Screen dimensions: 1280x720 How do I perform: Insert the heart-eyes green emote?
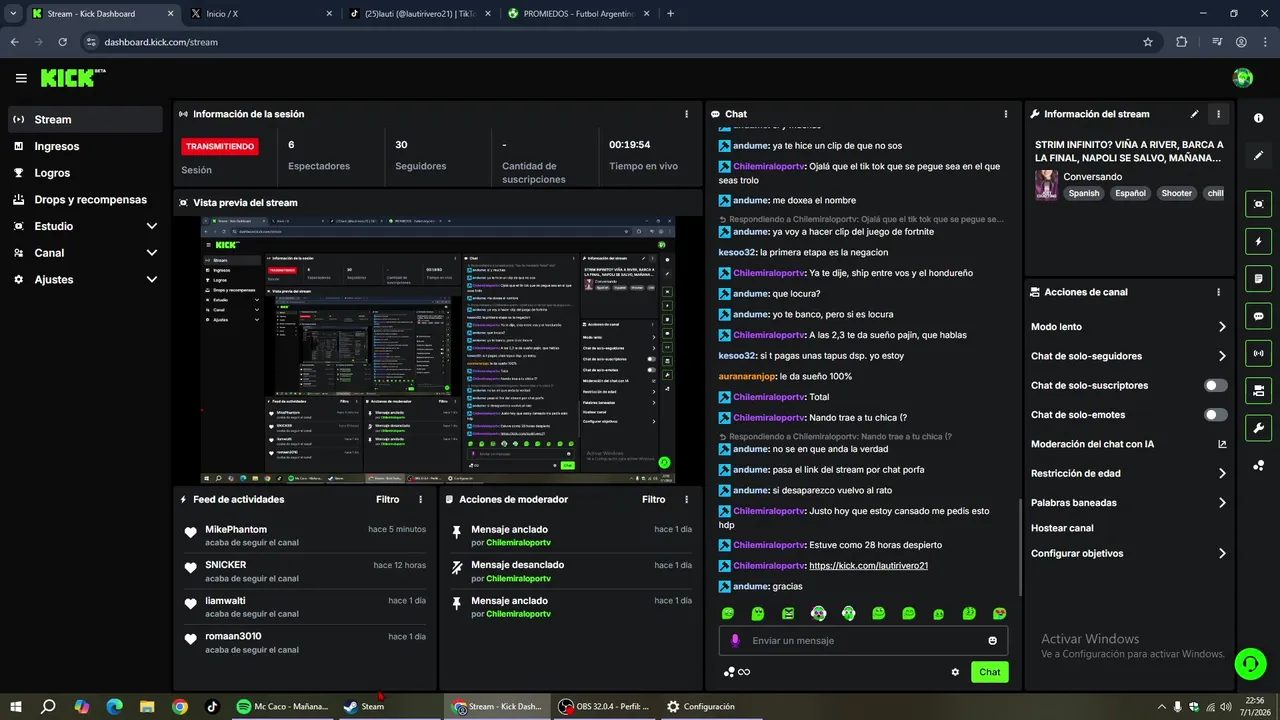[x=999, y=613]
